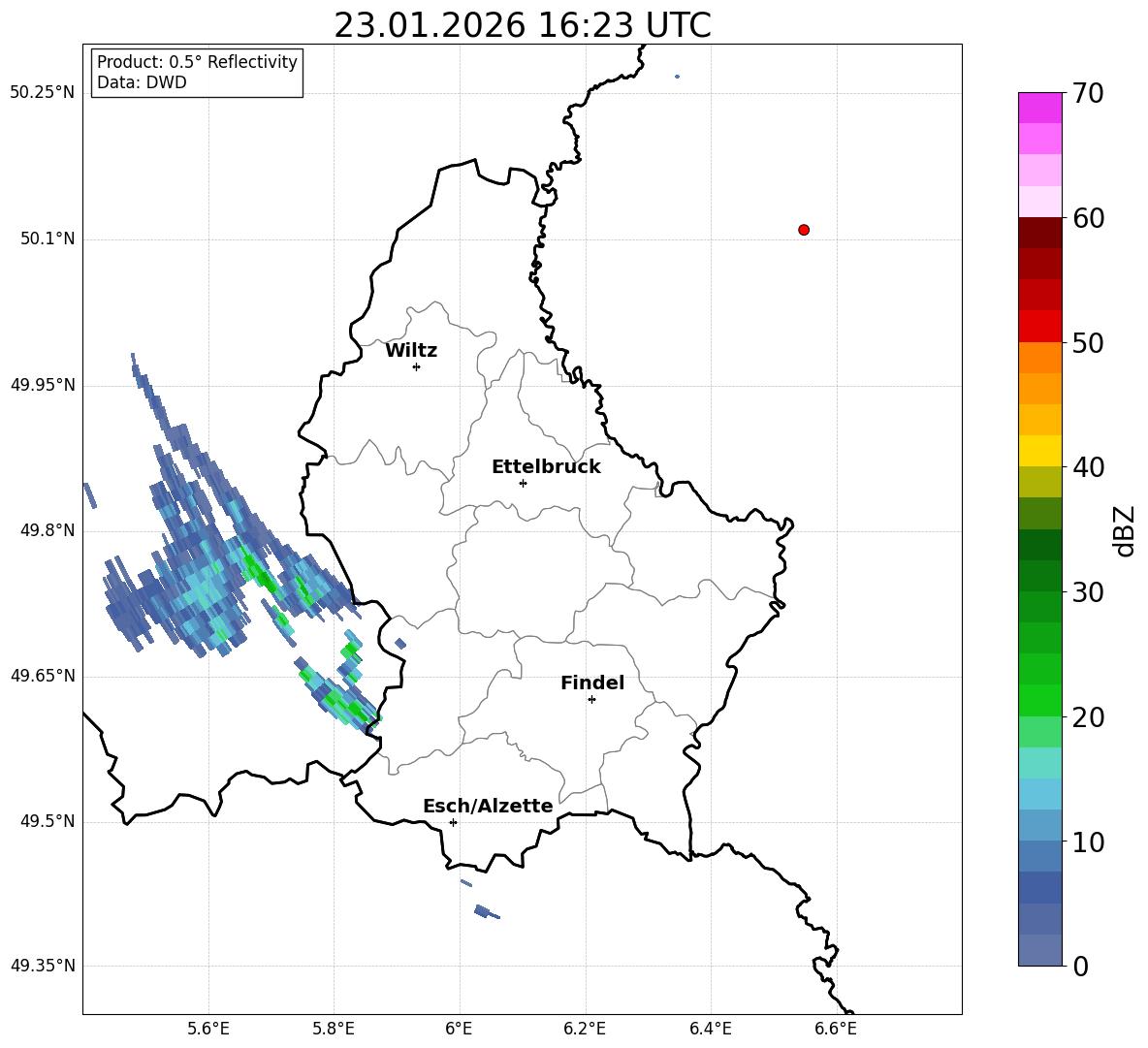This screenshot has height=1048, width=1148.
Task: Click the 50 colorbar tick value
Action: click(x=1088, y=342)
